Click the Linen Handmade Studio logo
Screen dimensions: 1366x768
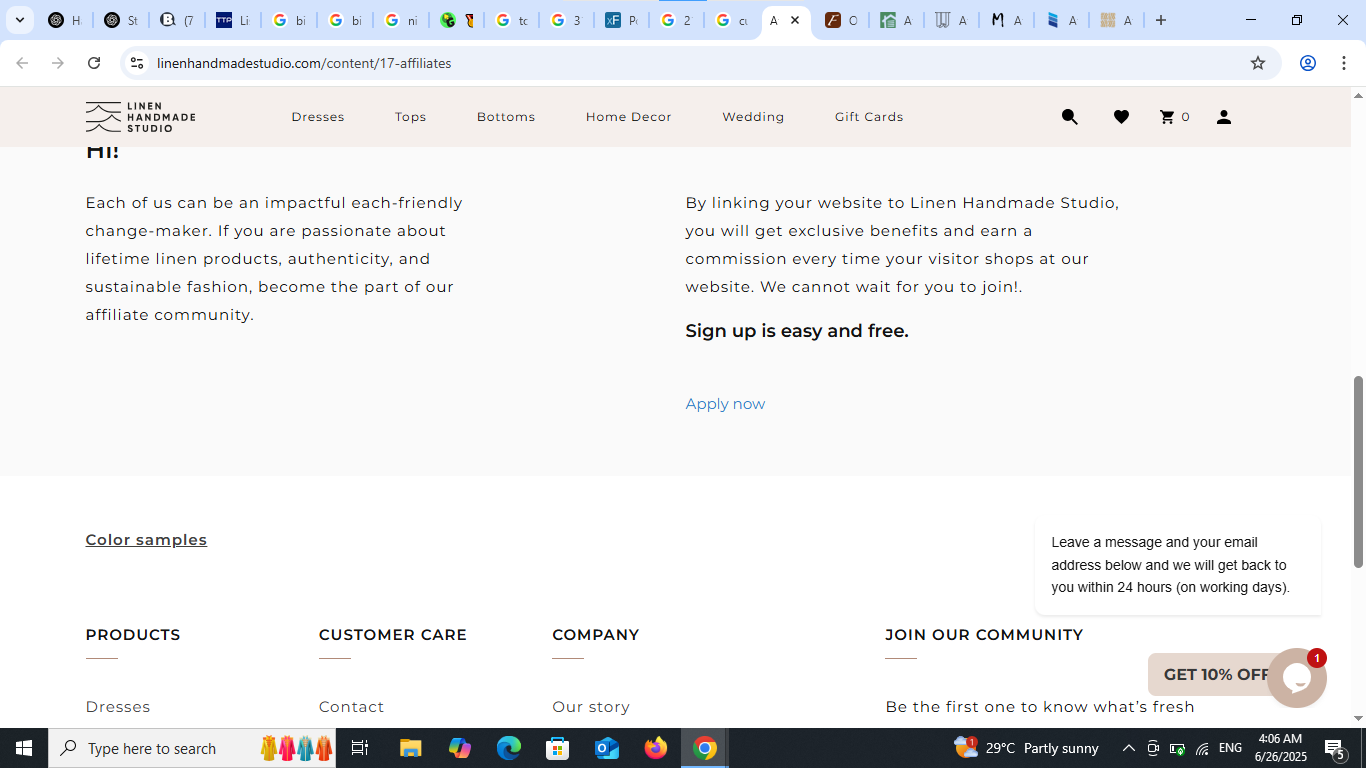coord(140,117)
